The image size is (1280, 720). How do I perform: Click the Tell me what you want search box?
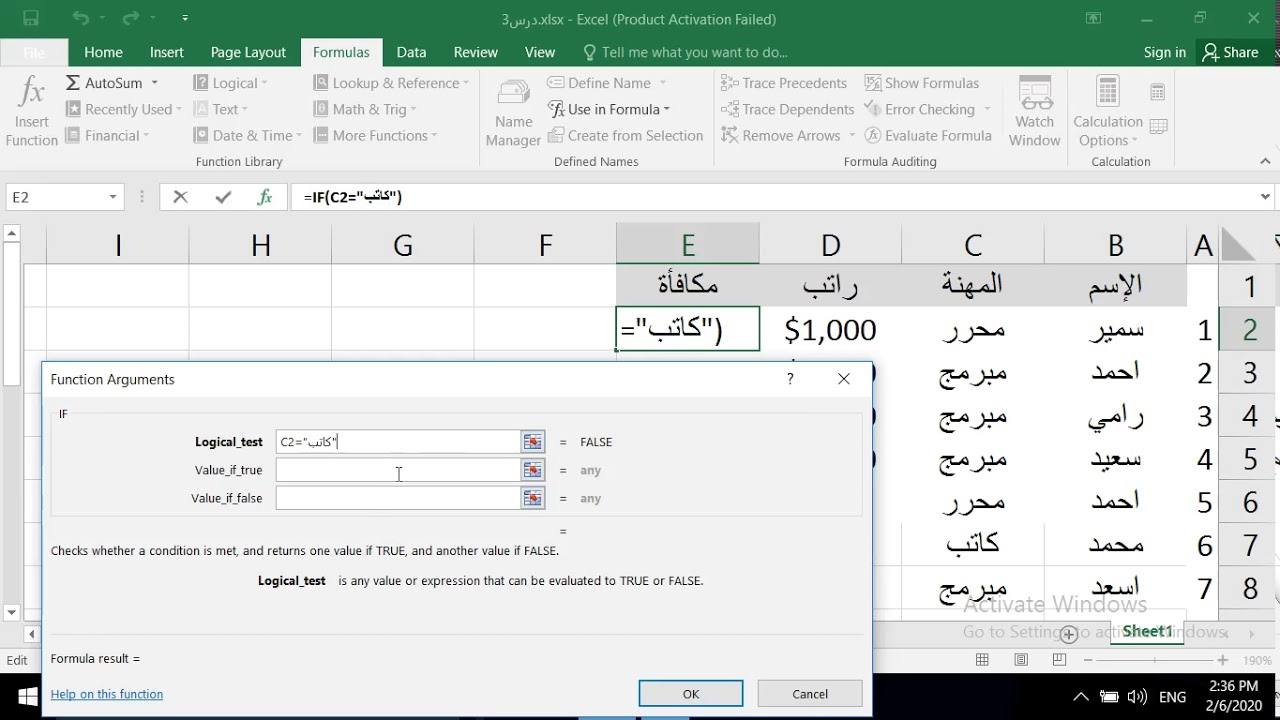685,52
